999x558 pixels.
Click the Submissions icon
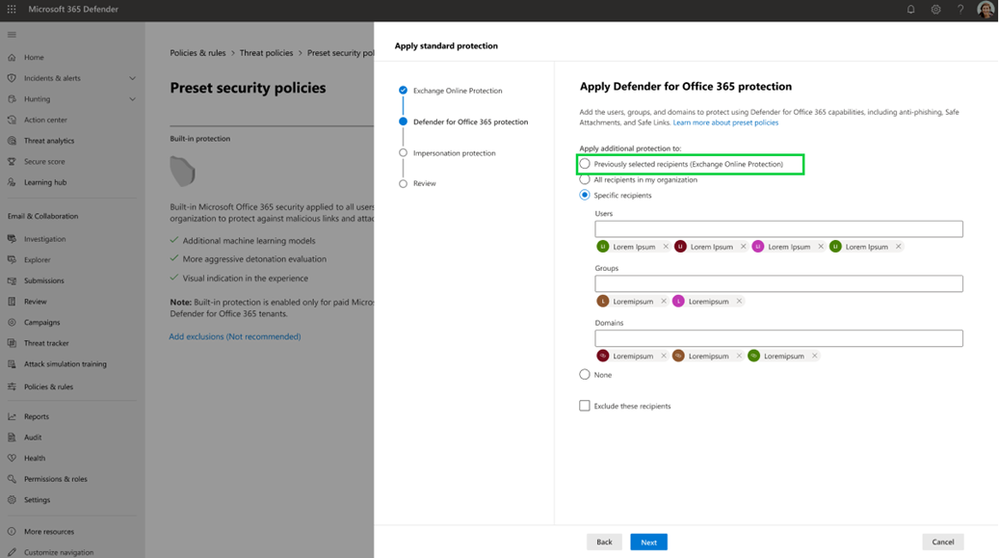pyautogui.click(x=11, y=280)
